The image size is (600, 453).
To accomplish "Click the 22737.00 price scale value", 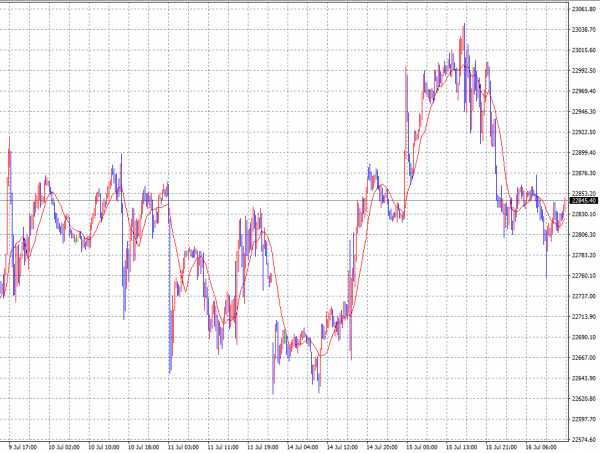I will tap(584, 297).
